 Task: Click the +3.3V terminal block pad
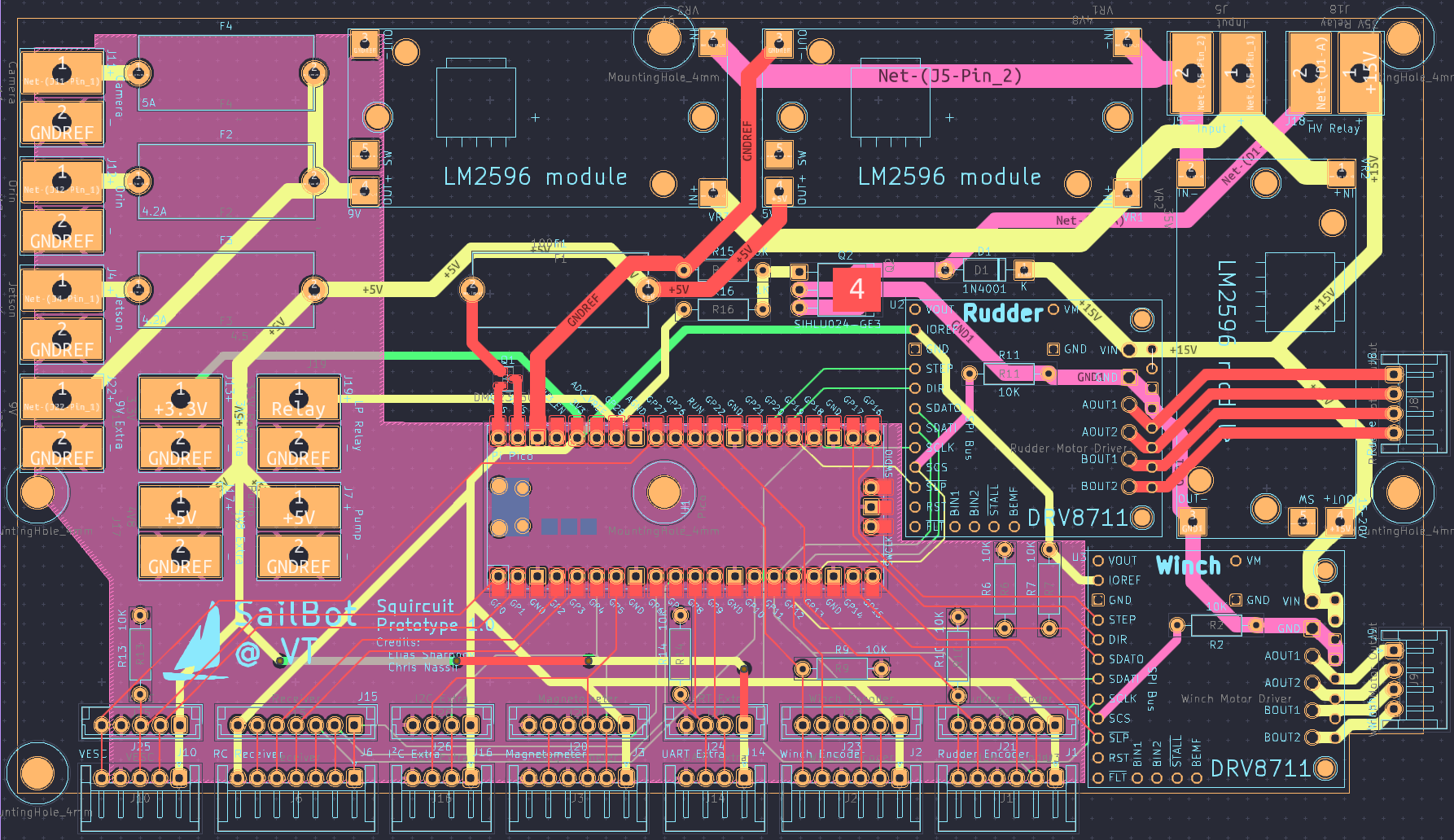[180, 397]
